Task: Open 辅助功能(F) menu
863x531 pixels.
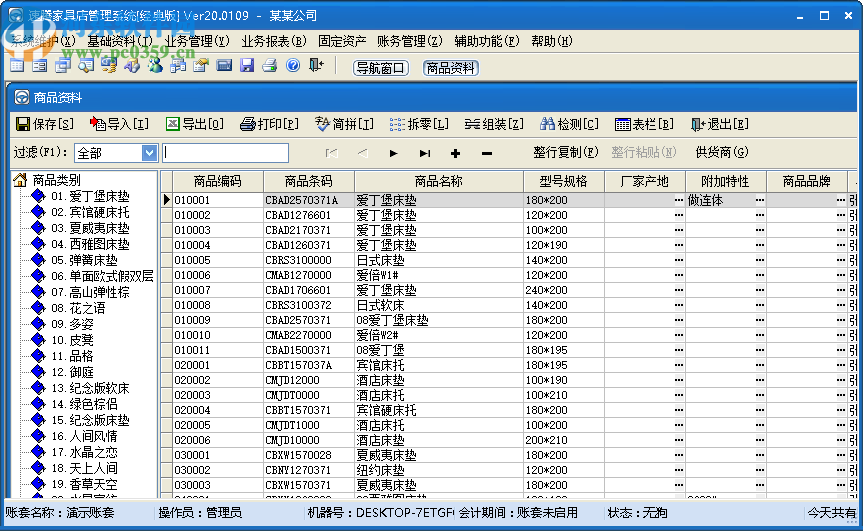Action: 487,41
